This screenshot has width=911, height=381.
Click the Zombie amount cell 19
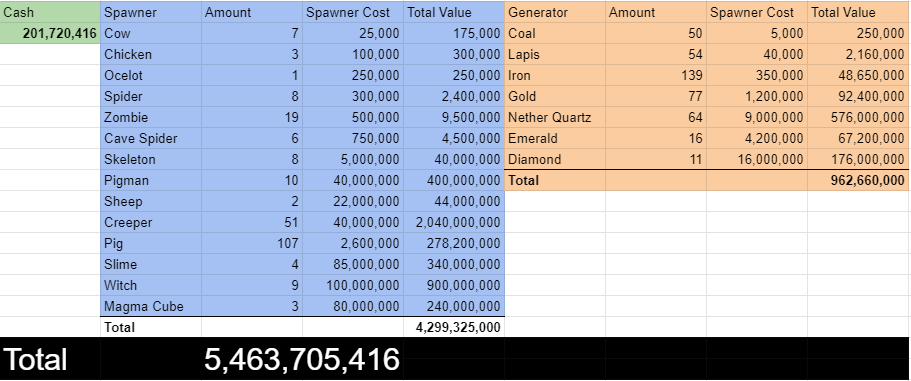click(252, 118)
